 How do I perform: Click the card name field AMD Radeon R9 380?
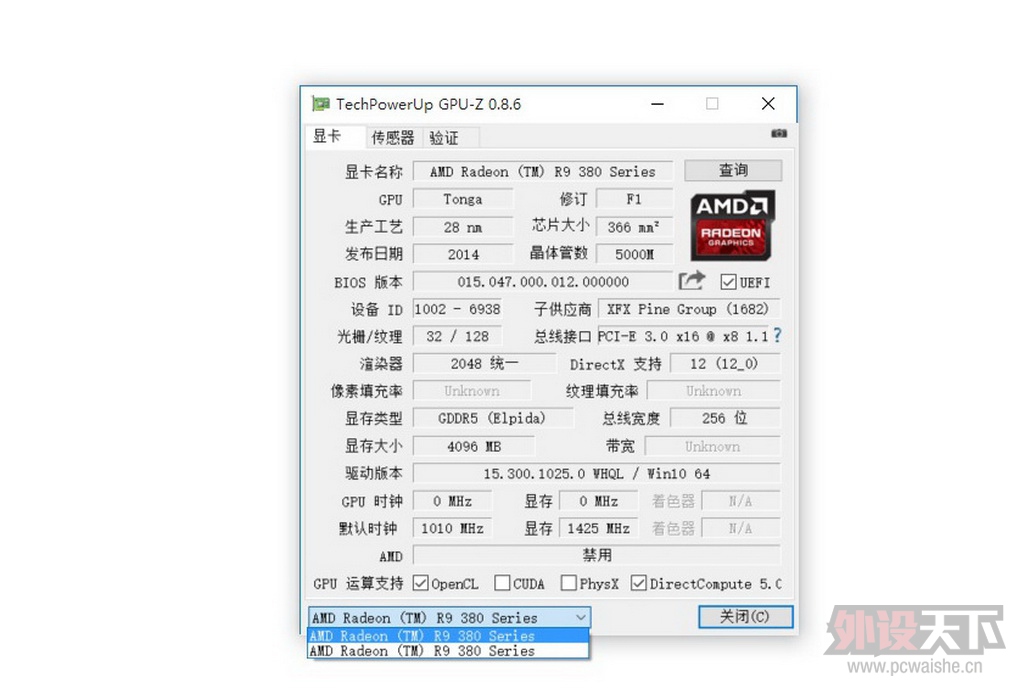(x=543, y=172)
